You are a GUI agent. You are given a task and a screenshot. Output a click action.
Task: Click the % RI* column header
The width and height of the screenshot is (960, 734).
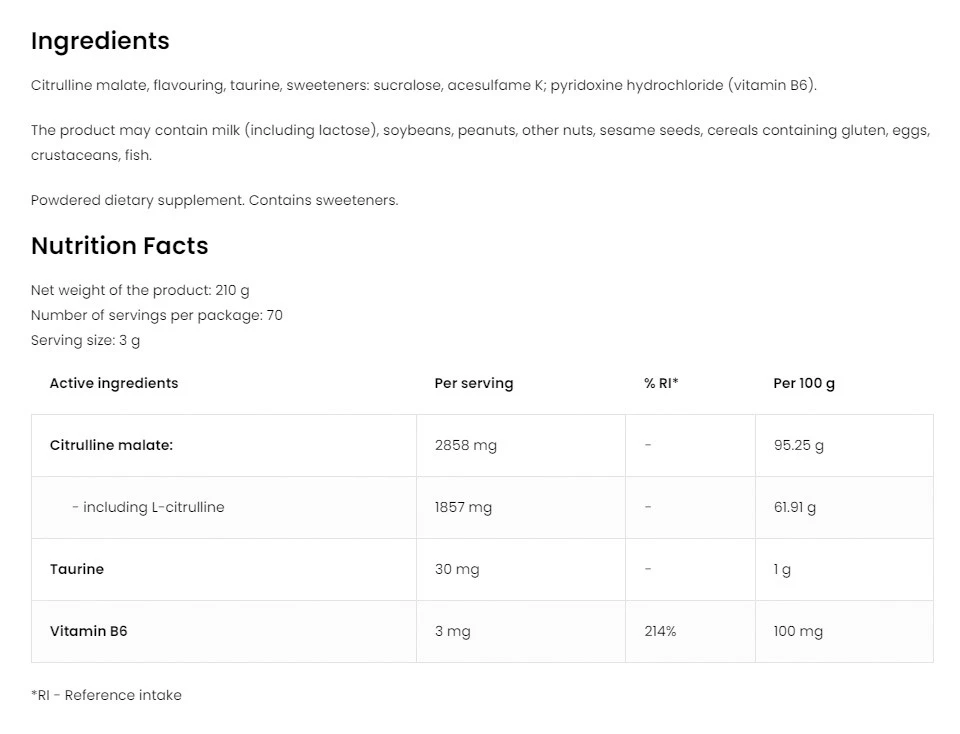pos(661,383)
